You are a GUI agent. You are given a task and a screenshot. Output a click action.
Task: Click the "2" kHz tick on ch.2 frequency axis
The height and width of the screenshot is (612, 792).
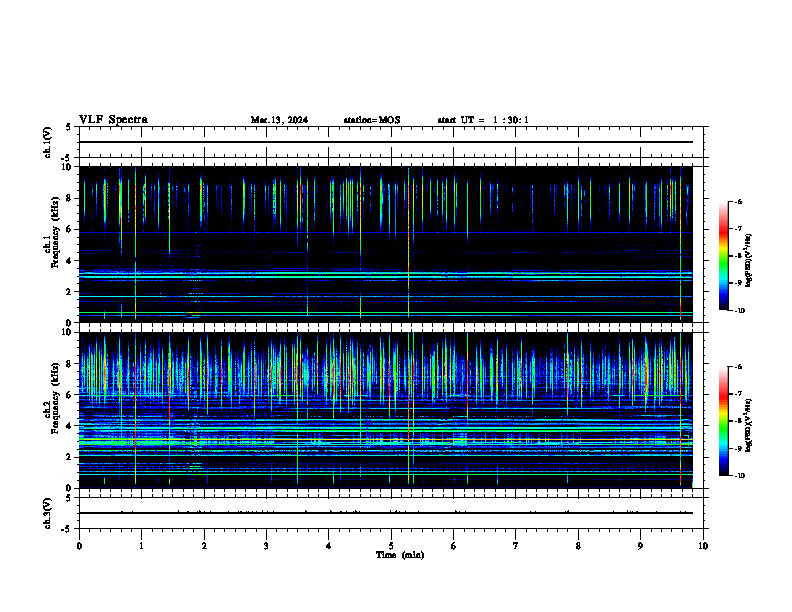coord(69,457)
